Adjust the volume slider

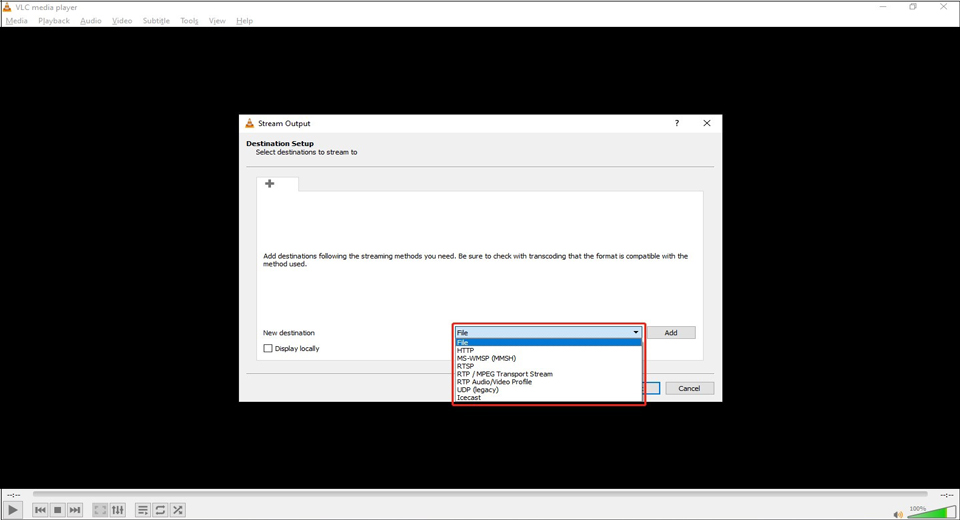931,512
